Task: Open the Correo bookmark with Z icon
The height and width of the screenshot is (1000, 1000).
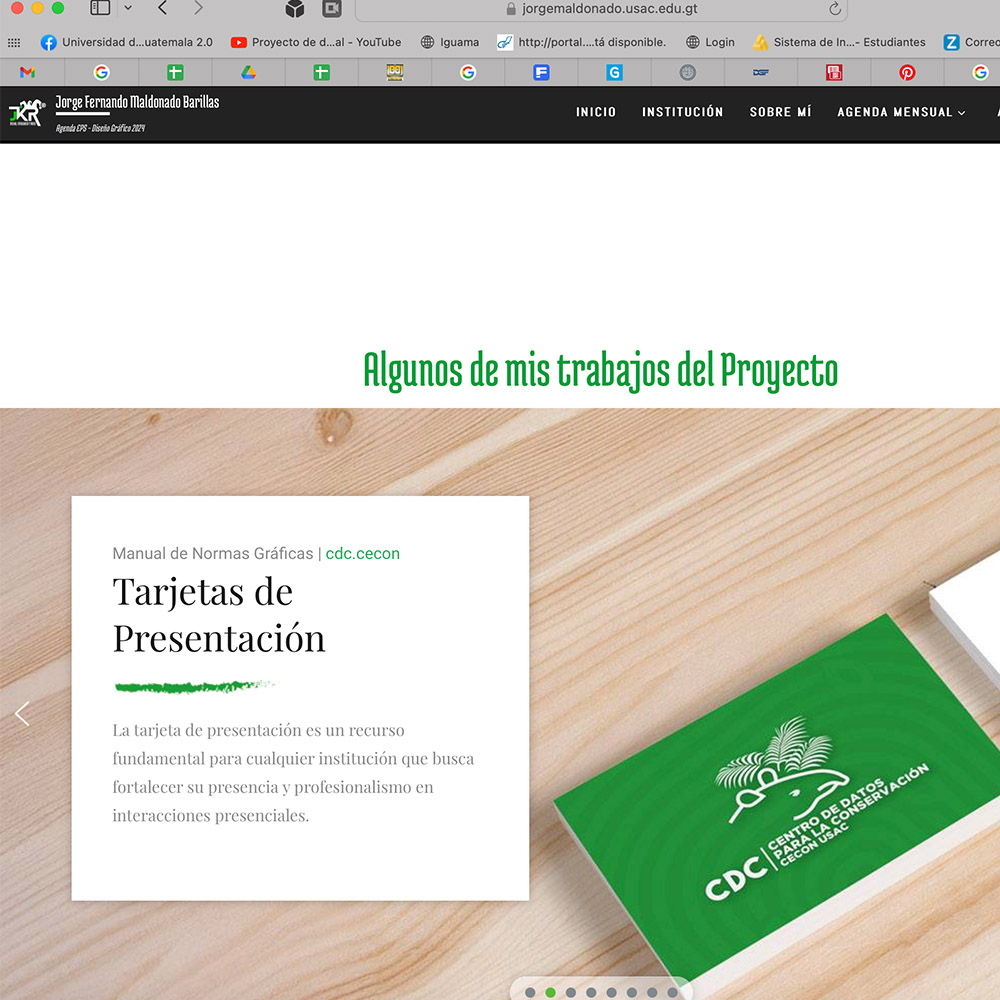Action: 971,43
